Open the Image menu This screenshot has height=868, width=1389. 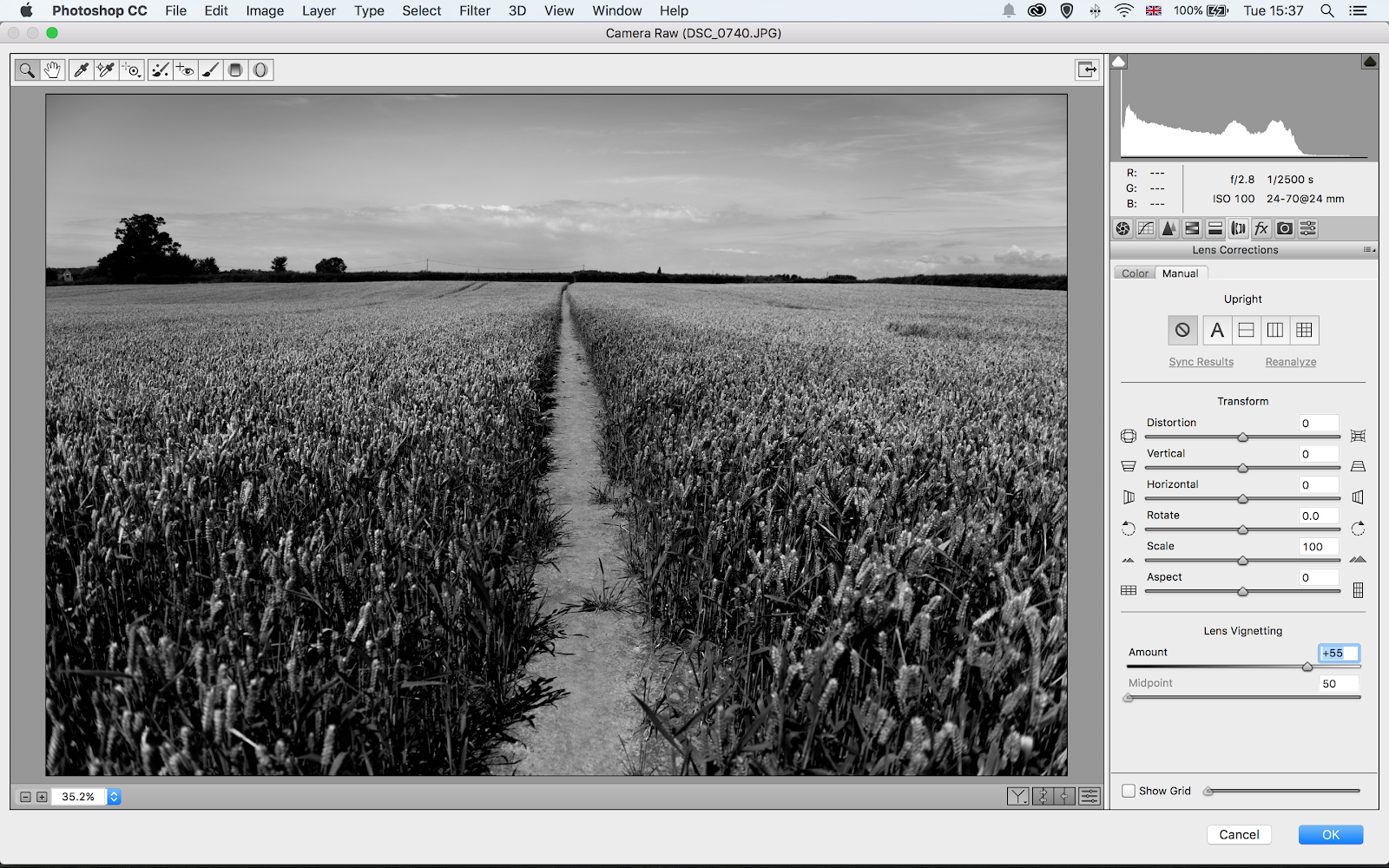pos(265,10)
